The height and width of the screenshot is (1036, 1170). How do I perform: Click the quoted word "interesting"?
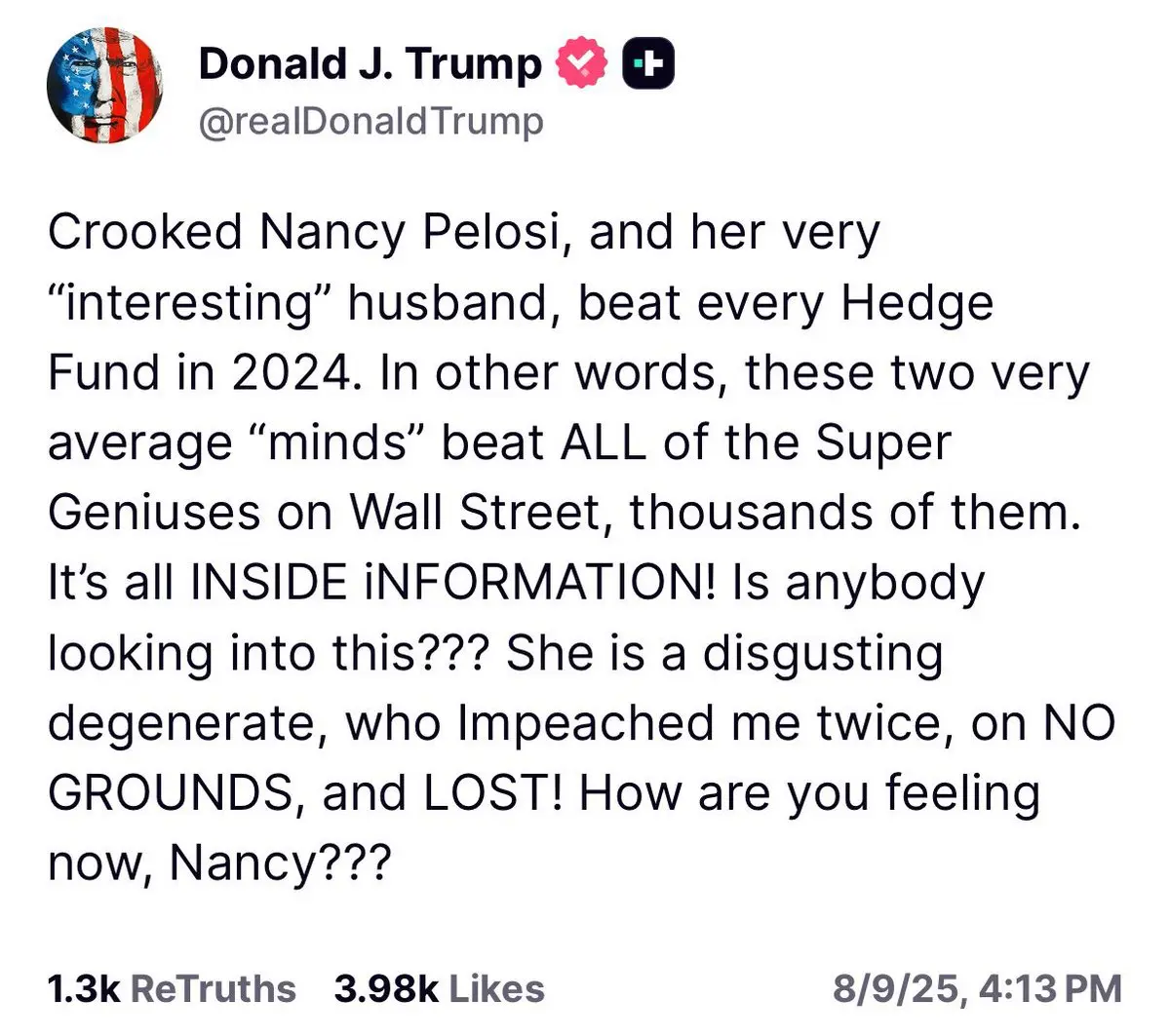coord(190,302)
